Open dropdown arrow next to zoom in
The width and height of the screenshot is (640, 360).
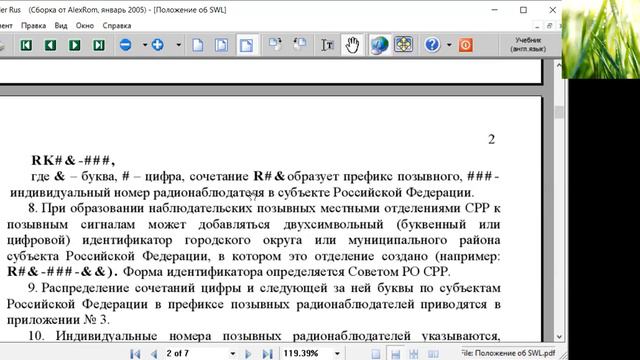178,45
